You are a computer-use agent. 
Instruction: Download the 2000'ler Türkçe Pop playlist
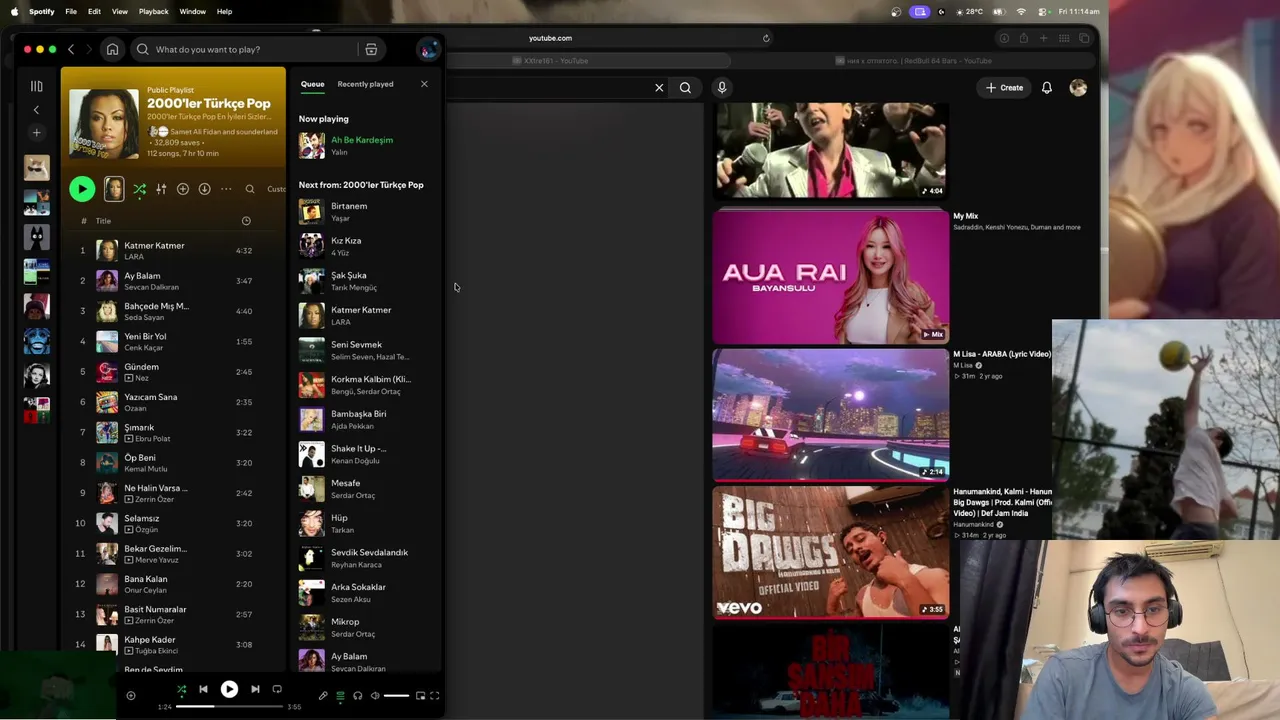(204, 189)
